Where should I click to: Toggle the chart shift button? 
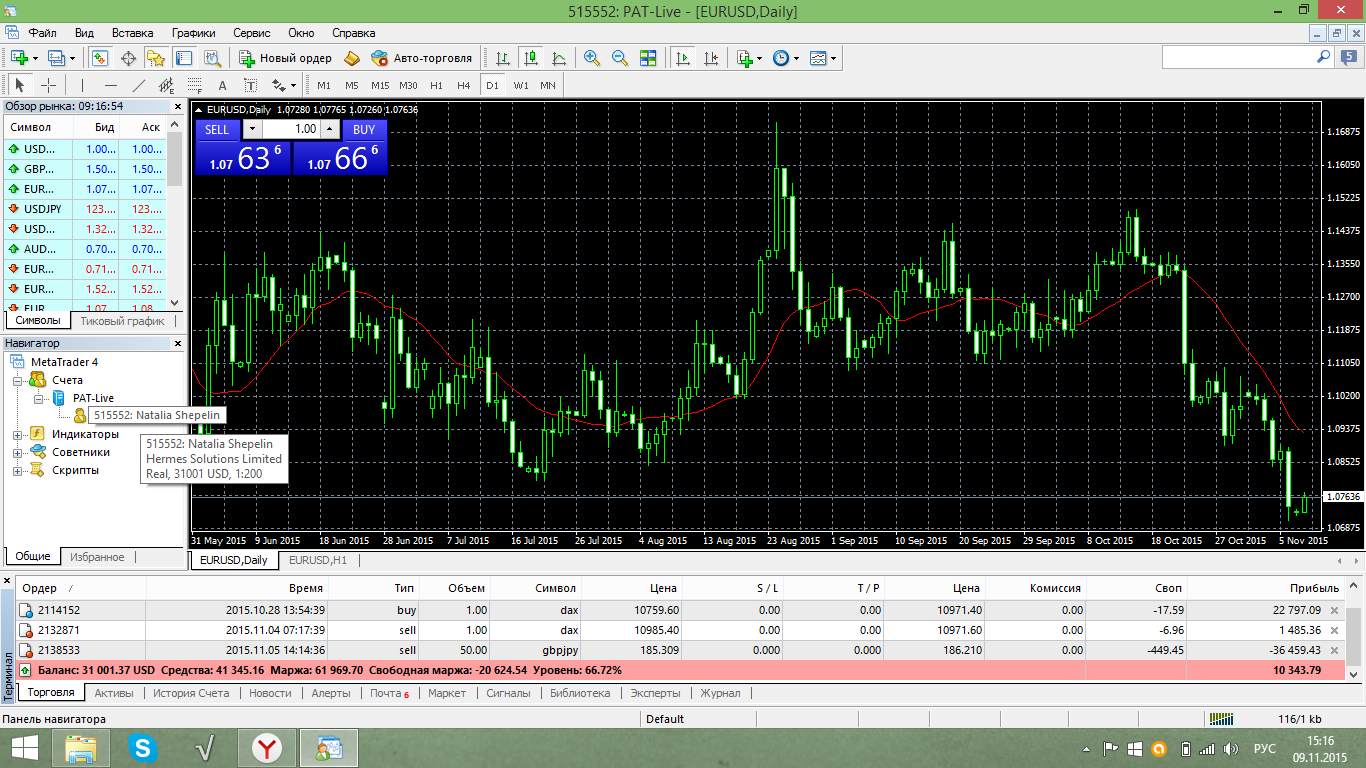711,58
